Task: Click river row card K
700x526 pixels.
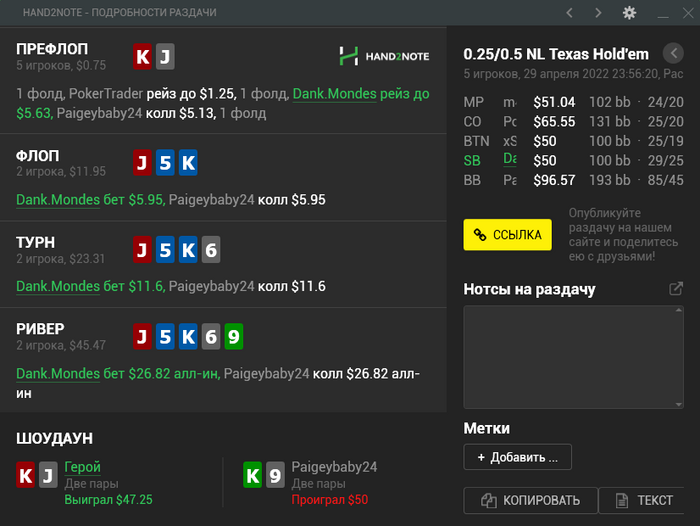Action: [x=188, y=336]
